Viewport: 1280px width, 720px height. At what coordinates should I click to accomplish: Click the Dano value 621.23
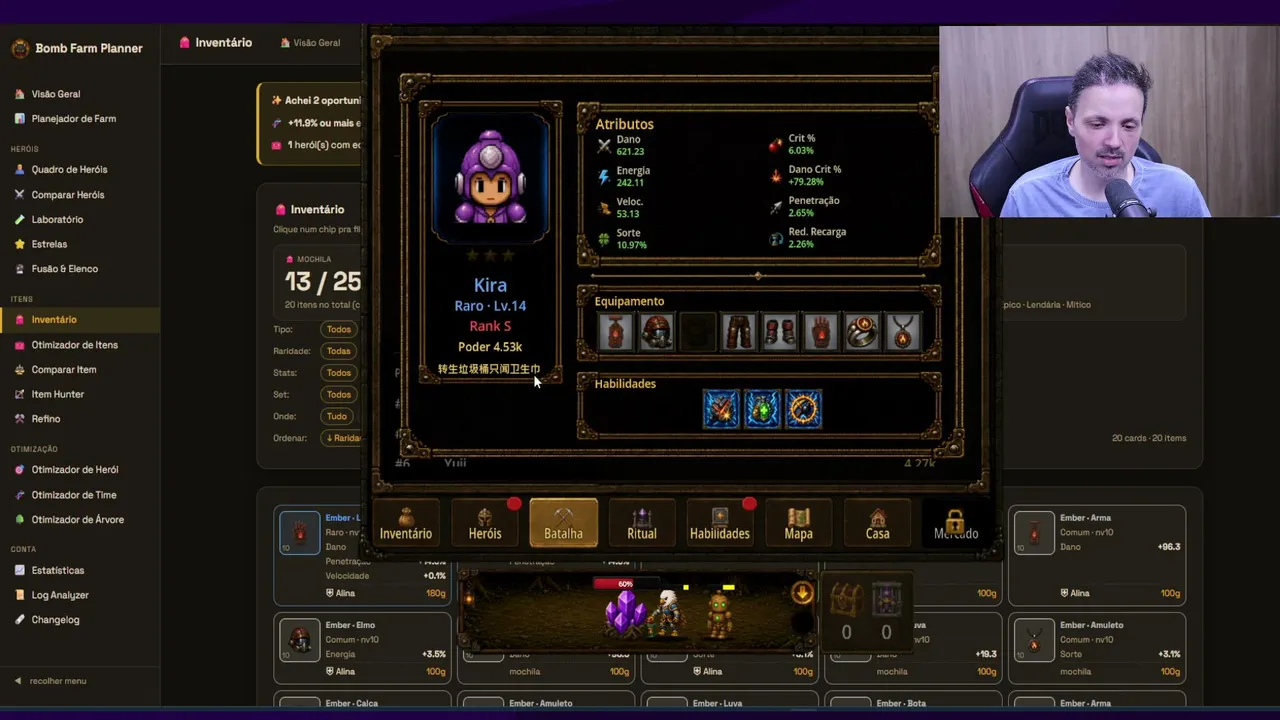click(x=630, y=152)
